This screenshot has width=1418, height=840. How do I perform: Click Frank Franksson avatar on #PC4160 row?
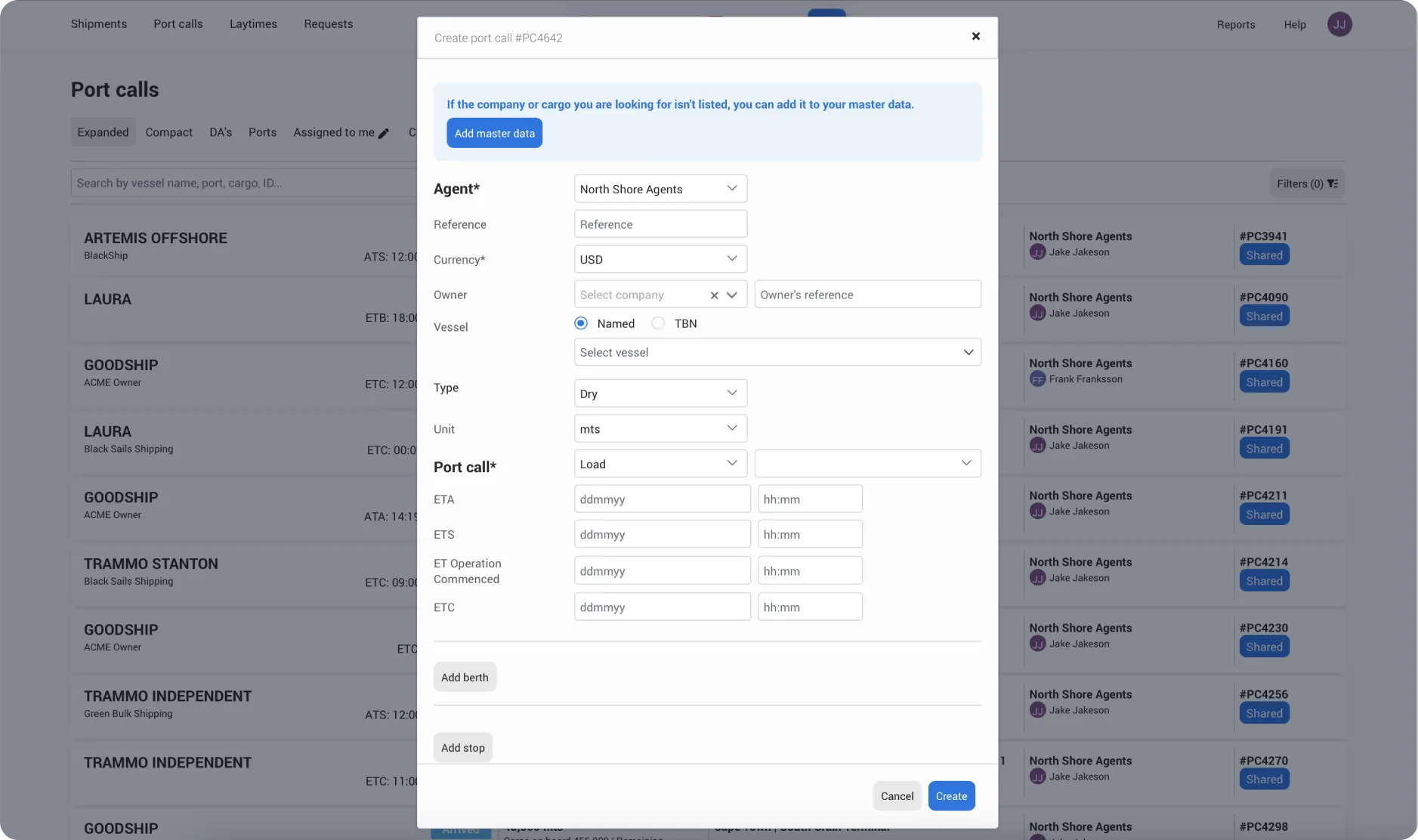click(x=1037, y=379)
